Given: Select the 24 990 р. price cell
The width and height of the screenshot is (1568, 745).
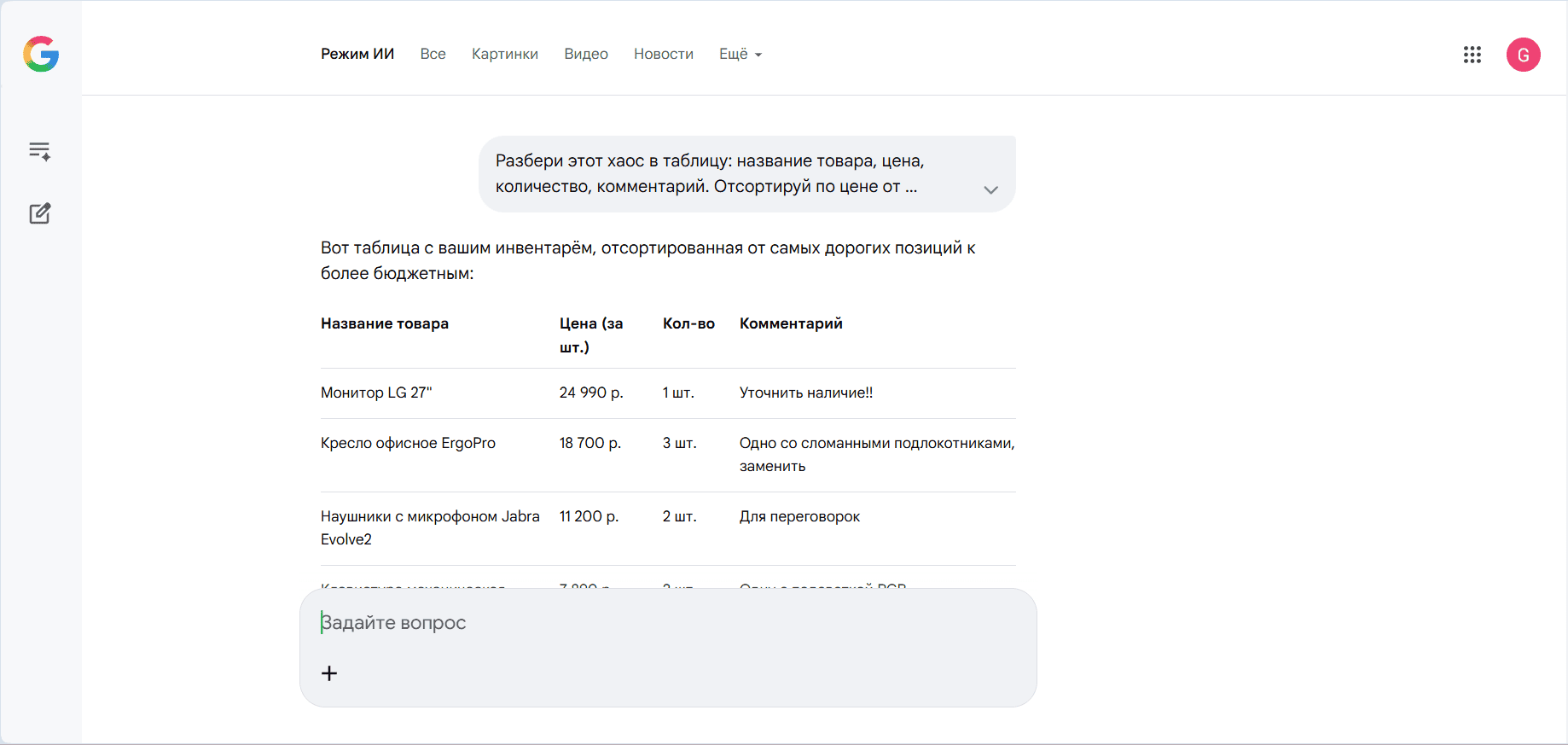Looking at the screenshot, I should [591, 393].
